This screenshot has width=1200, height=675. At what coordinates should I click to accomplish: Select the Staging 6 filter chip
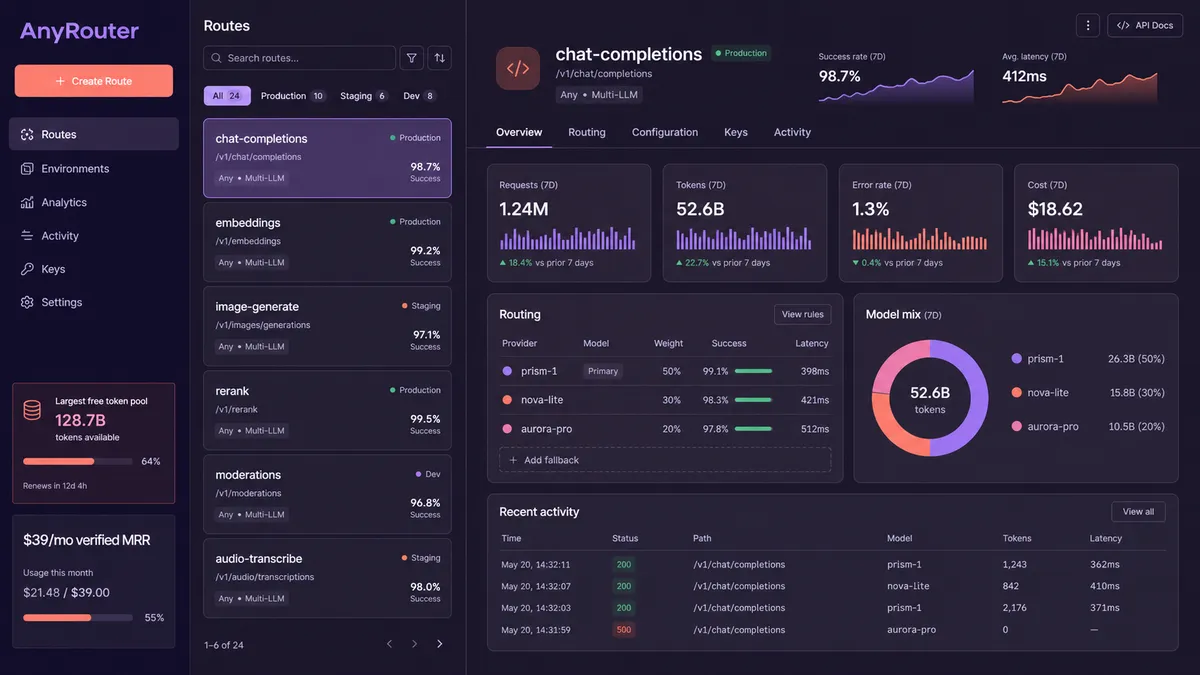tap(364, 96)
